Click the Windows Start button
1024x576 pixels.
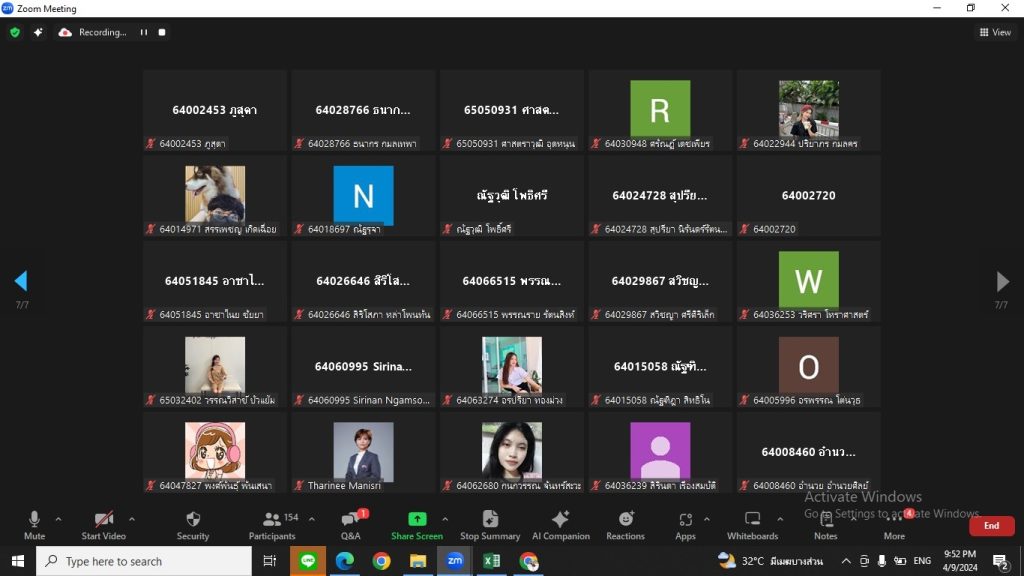coord(18,561)
